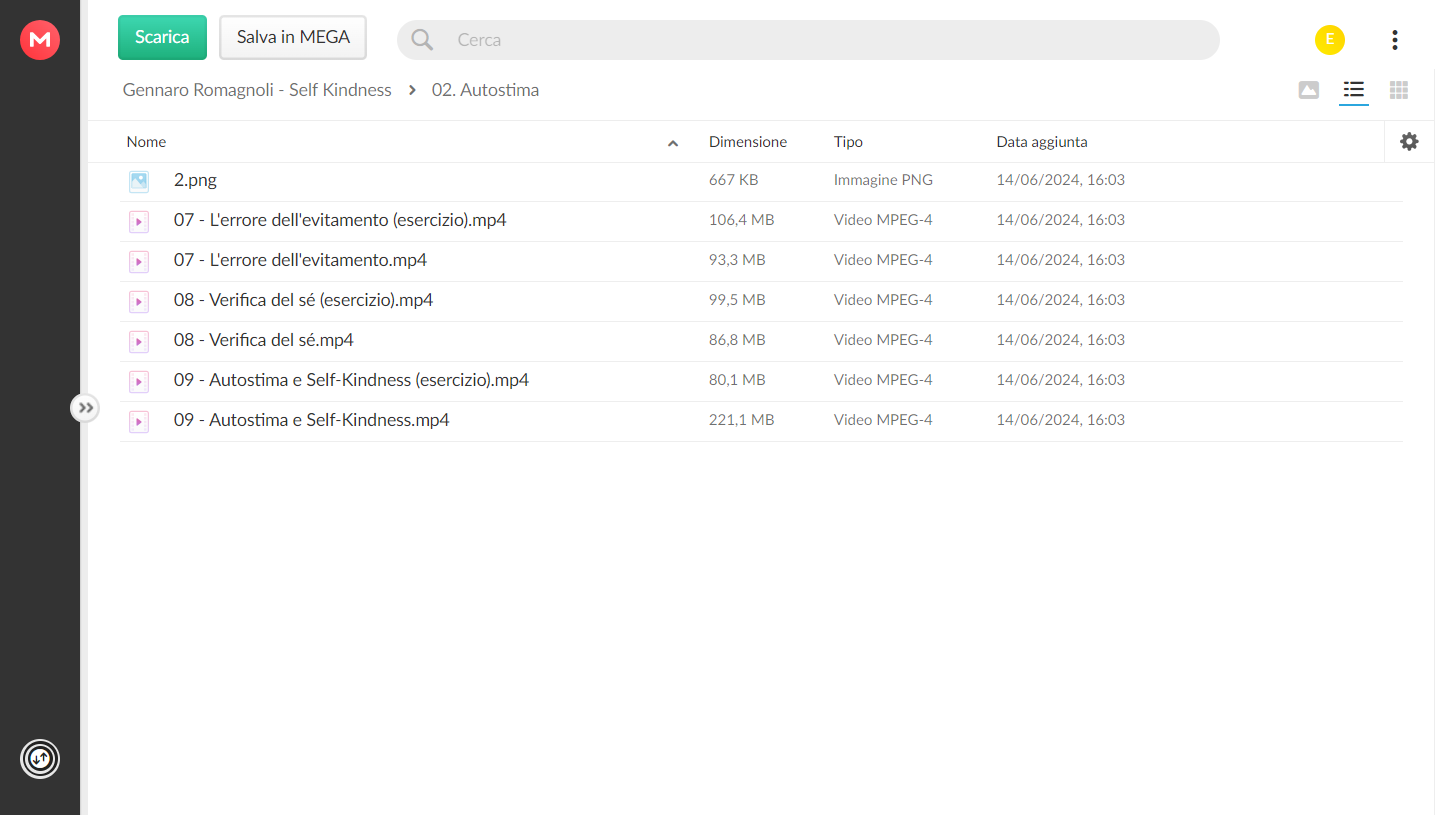Open the MEGA logo home icon

click(x=40, y=40)
